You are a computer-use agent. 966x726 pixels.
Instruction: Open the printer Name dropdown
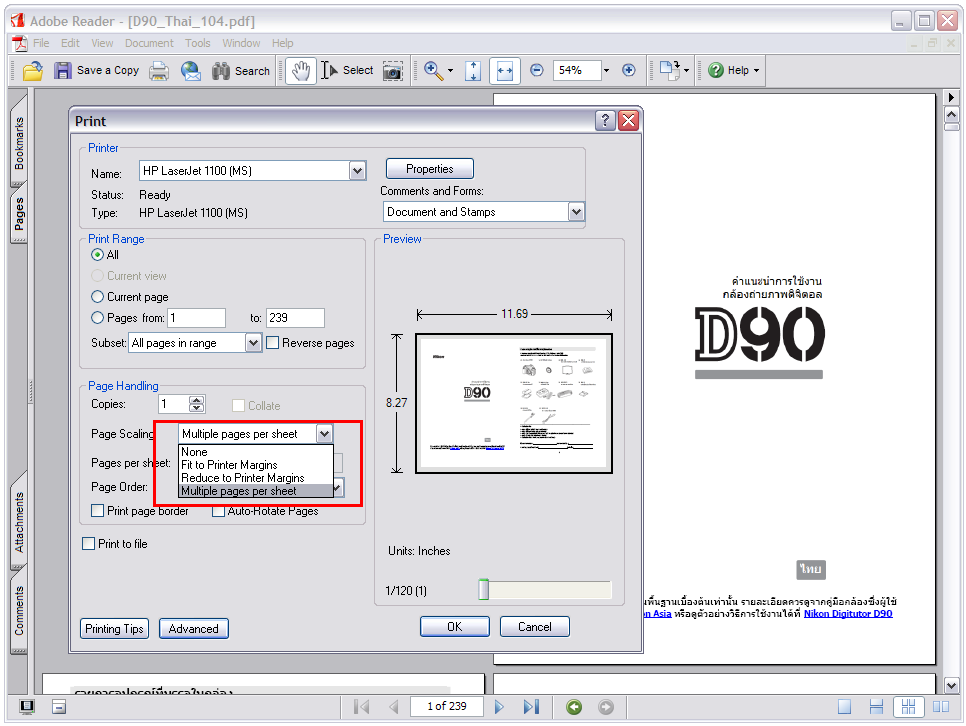(357, 171)
